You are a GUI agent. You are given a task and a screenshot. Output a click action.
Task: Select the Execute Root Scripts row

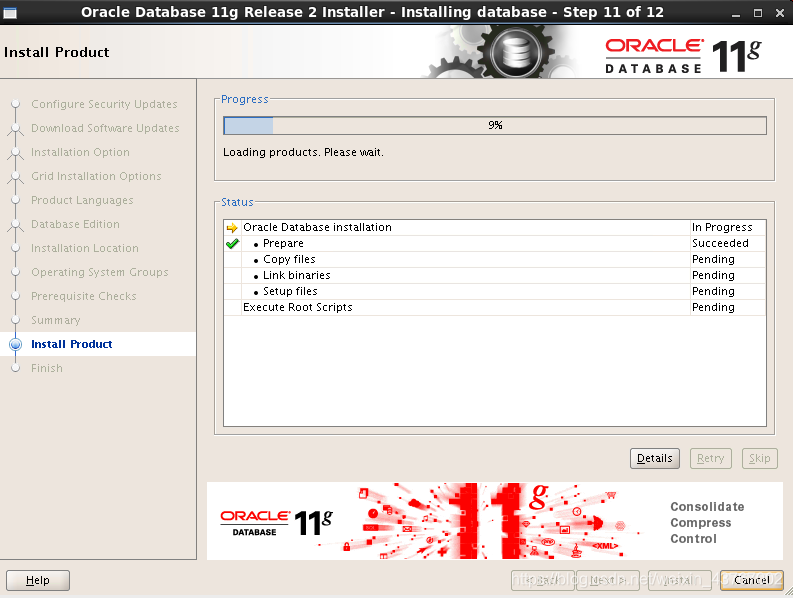click(495, 308)
